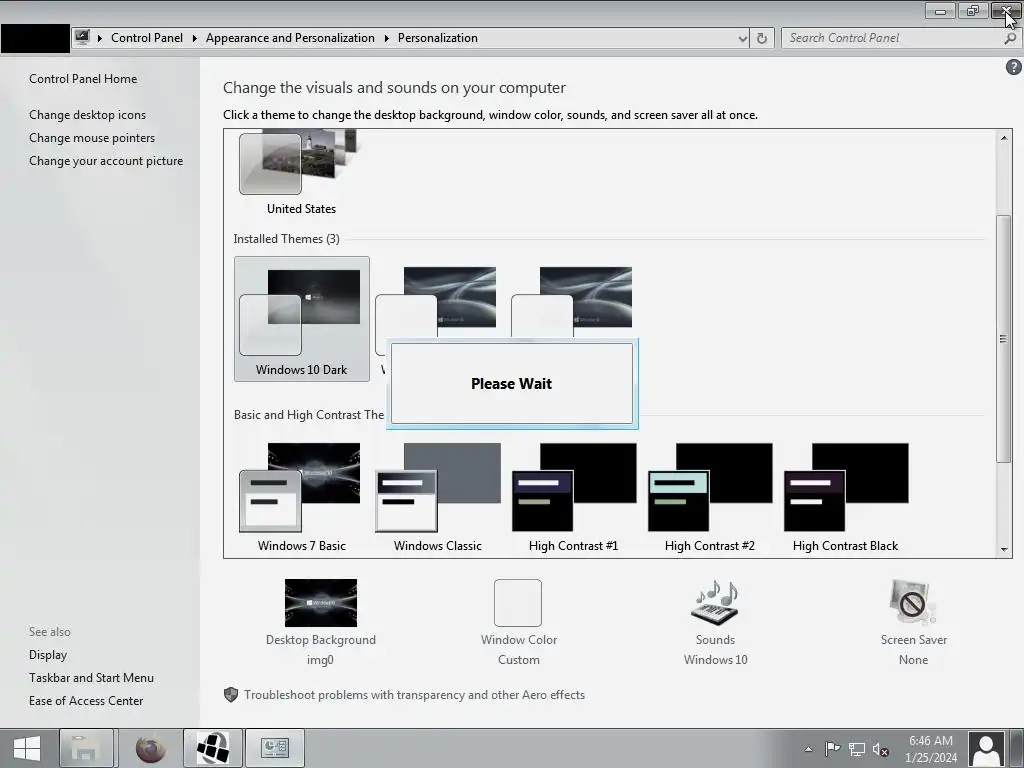Open Change mouse pointers link
The image size is (1024, 768).
(x=92, y=138)
